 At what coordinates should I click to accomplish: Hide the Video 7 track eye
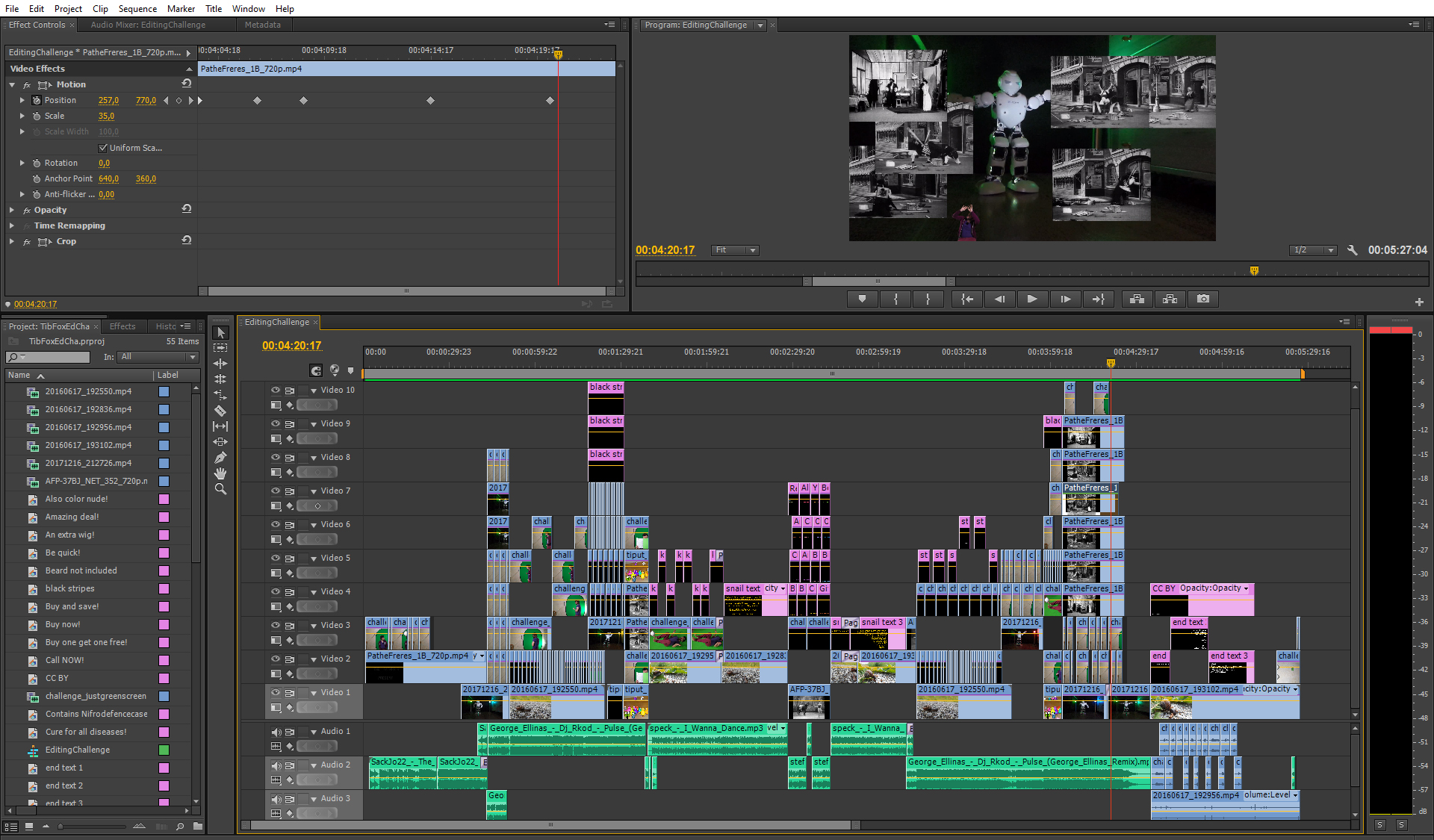276,491
